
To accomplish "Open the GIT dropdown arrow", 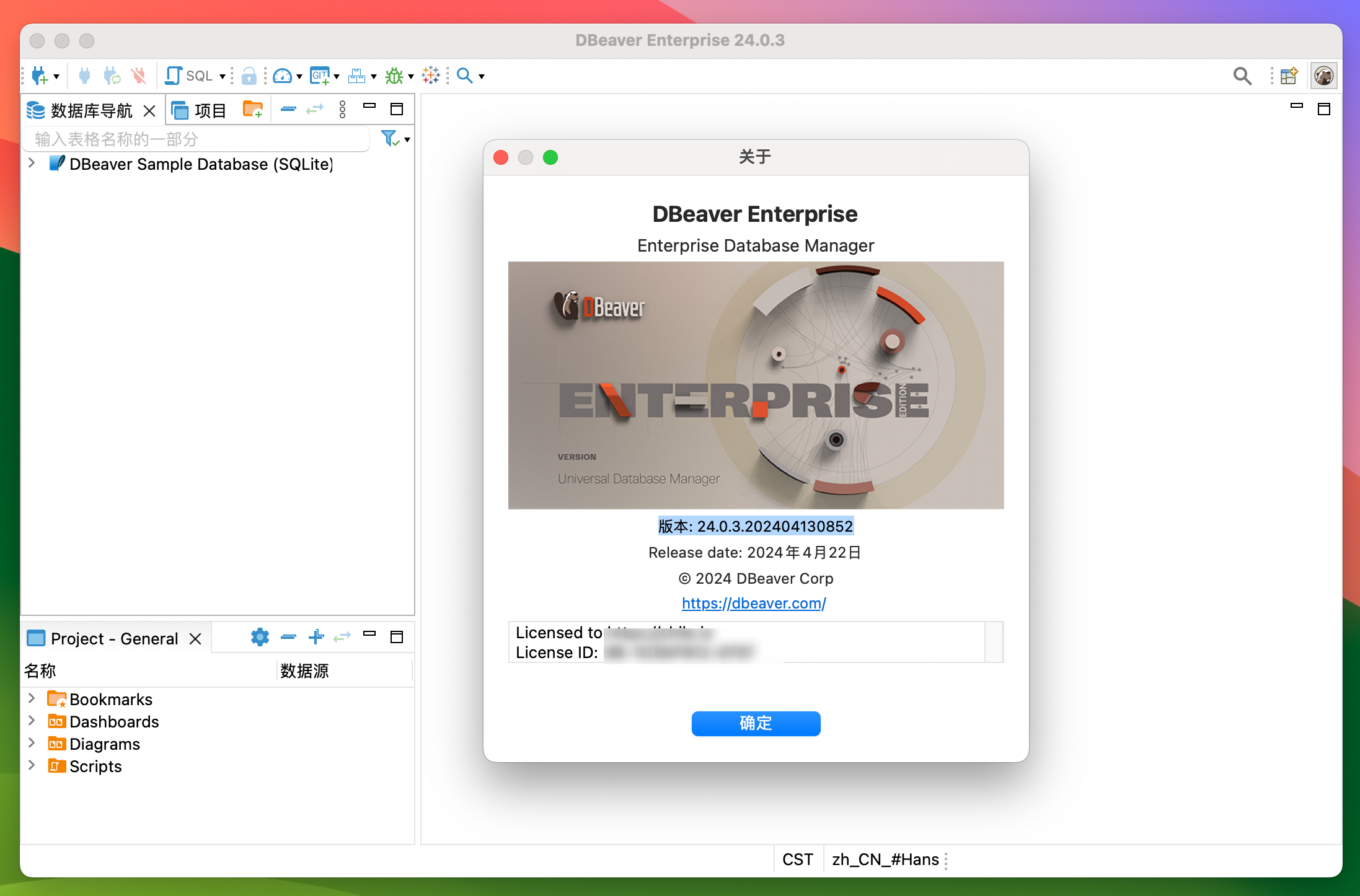I will coord(337,77).
